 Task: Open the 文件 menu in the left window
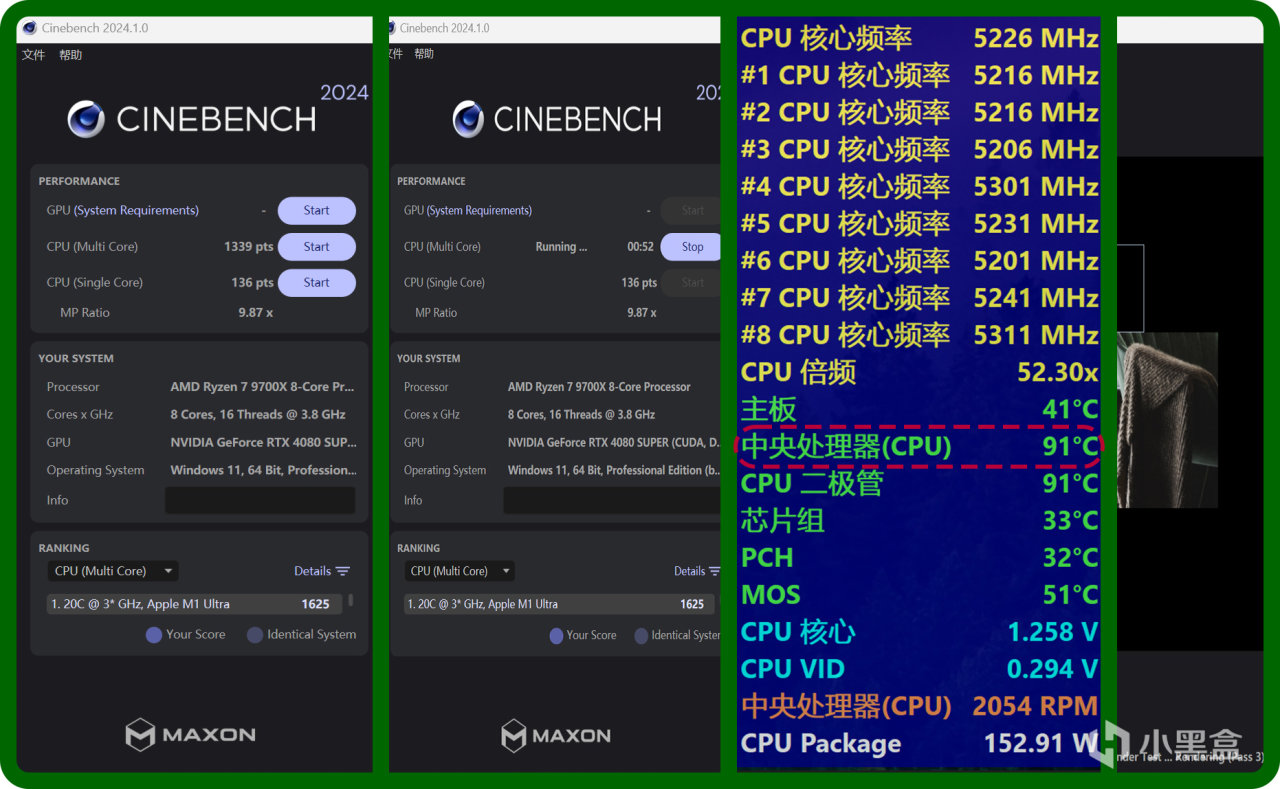point(34,55)
